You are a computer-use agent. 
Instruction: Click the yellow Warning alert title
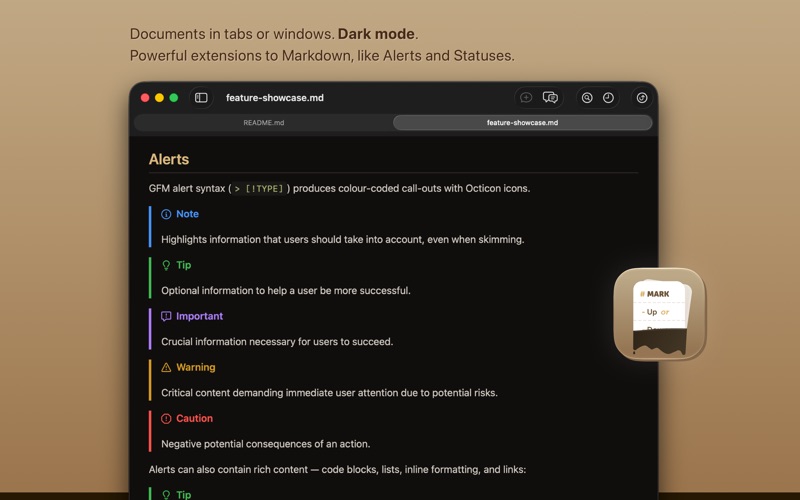coord(196,367)
